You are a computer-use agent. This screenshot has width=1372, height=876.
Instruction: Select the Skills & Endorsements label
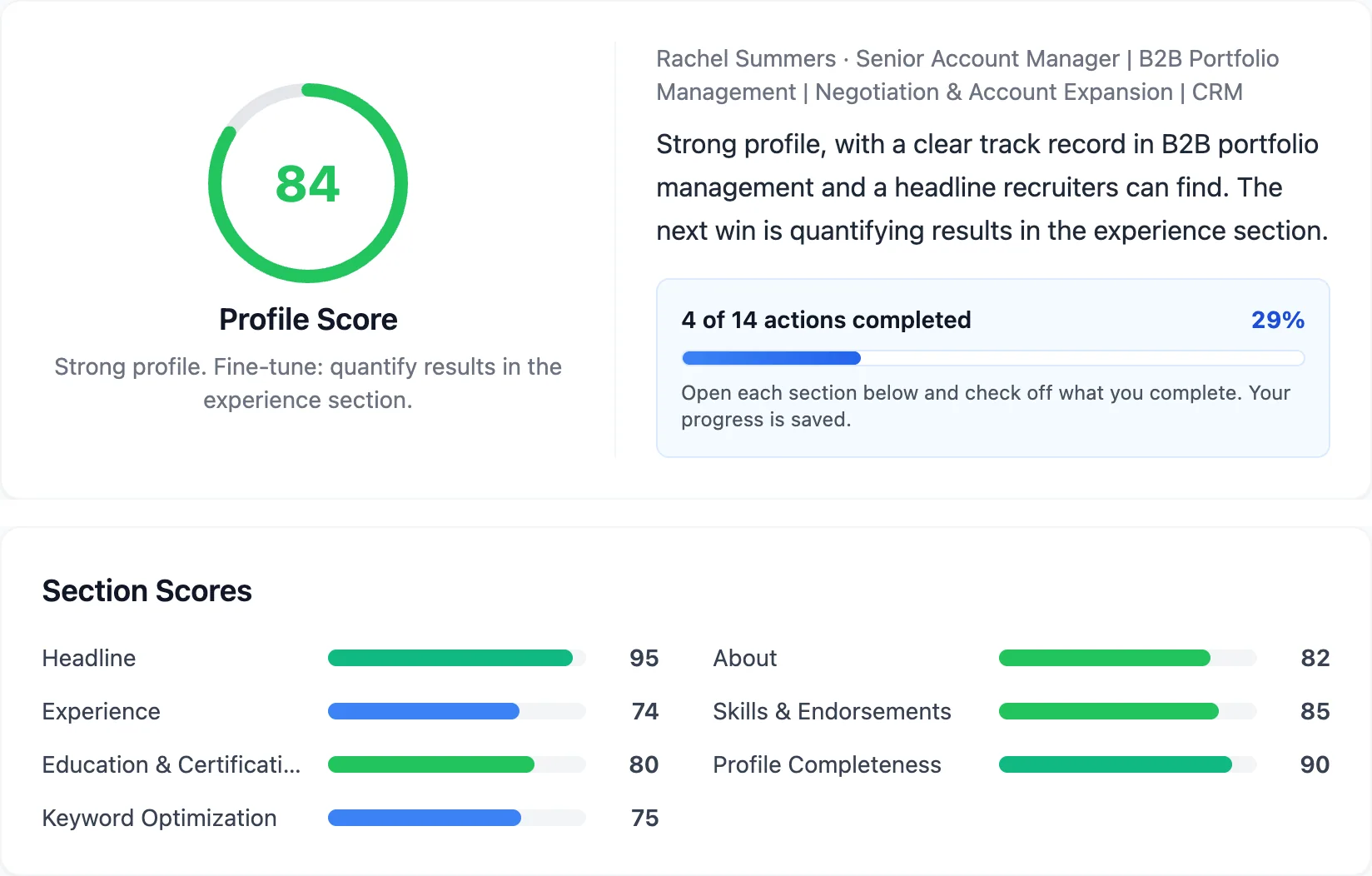point(832,711)
